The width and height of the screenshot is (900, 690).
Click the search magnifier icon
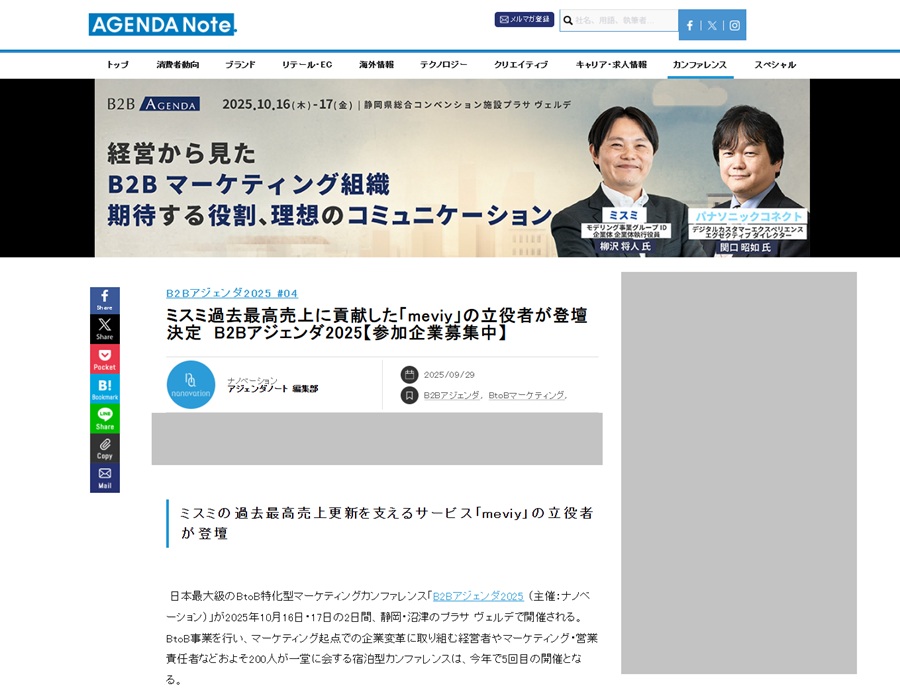click(x=567, y=20)
